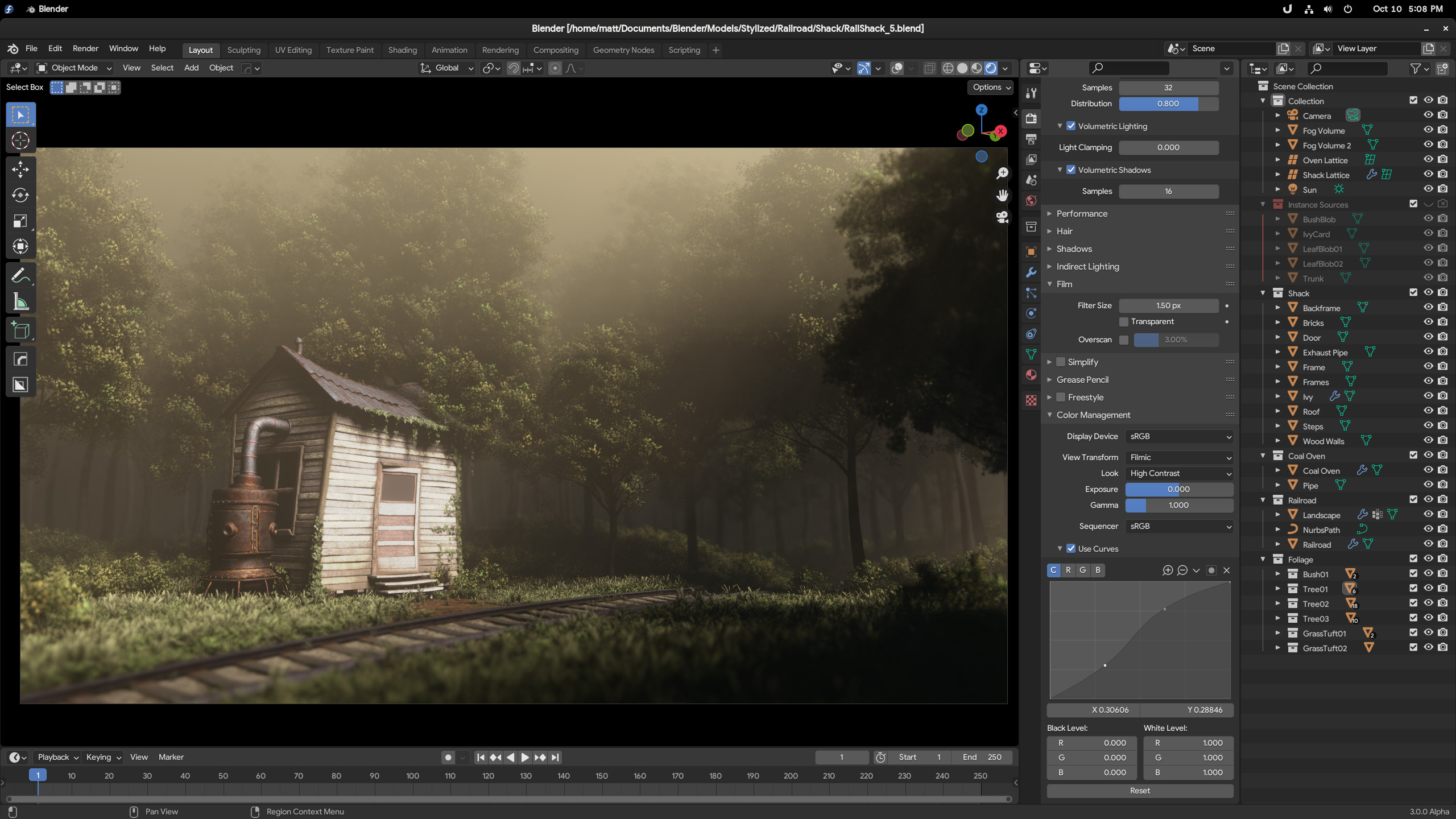Open the Output Properties tab icon
1456x819 pixels.
point(1031,139)
